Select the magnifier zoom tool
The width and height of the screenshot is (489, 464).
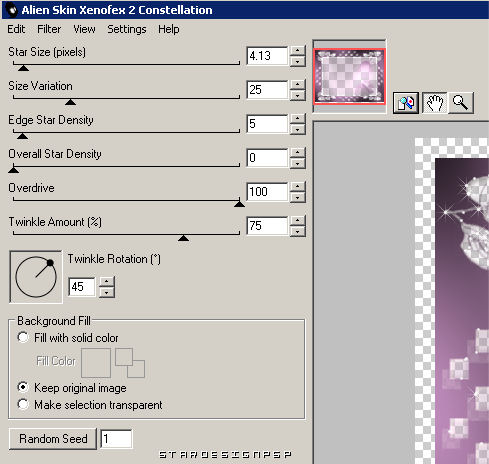pos(461,103)
